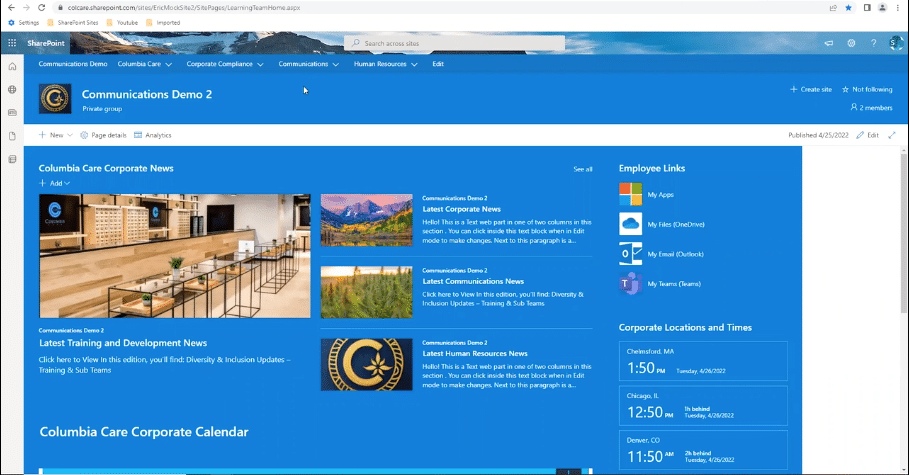
Task: Open the 2 members link
Action: coord(871,107)
